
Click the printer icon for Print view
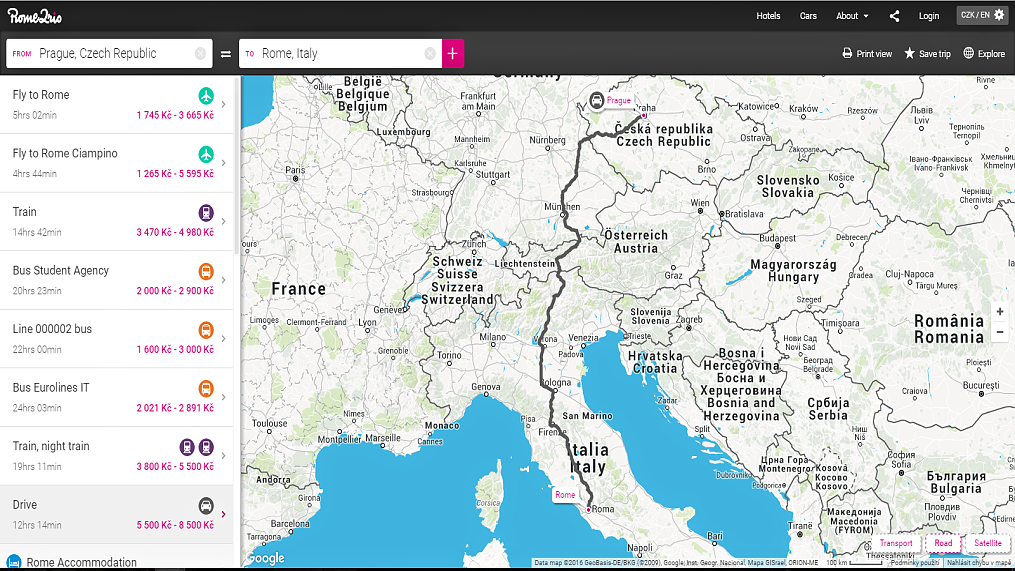tap(847, 53)
